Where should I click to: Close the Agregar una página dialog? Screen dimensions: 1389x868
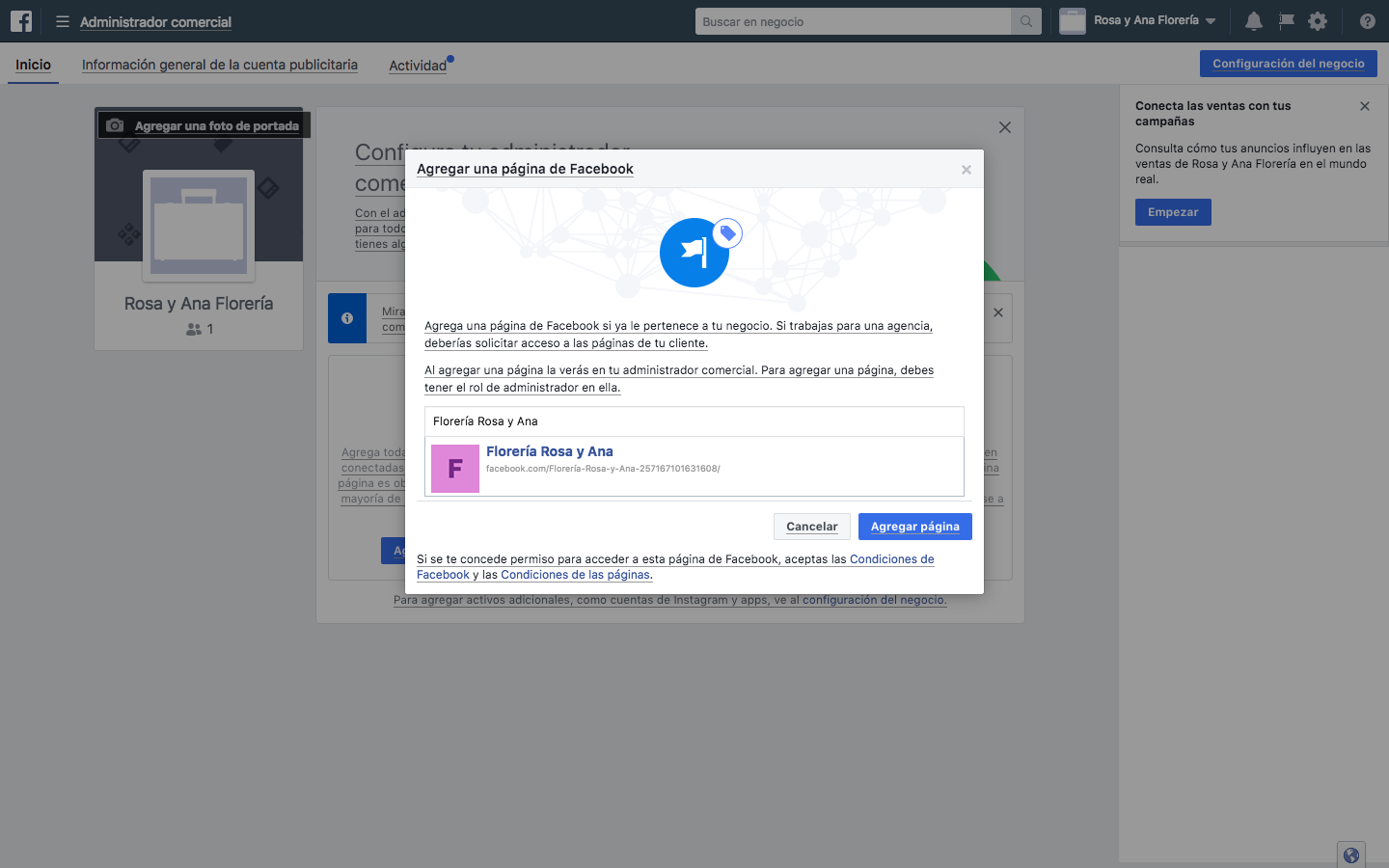pyautogui.click(x=966, y=170)
